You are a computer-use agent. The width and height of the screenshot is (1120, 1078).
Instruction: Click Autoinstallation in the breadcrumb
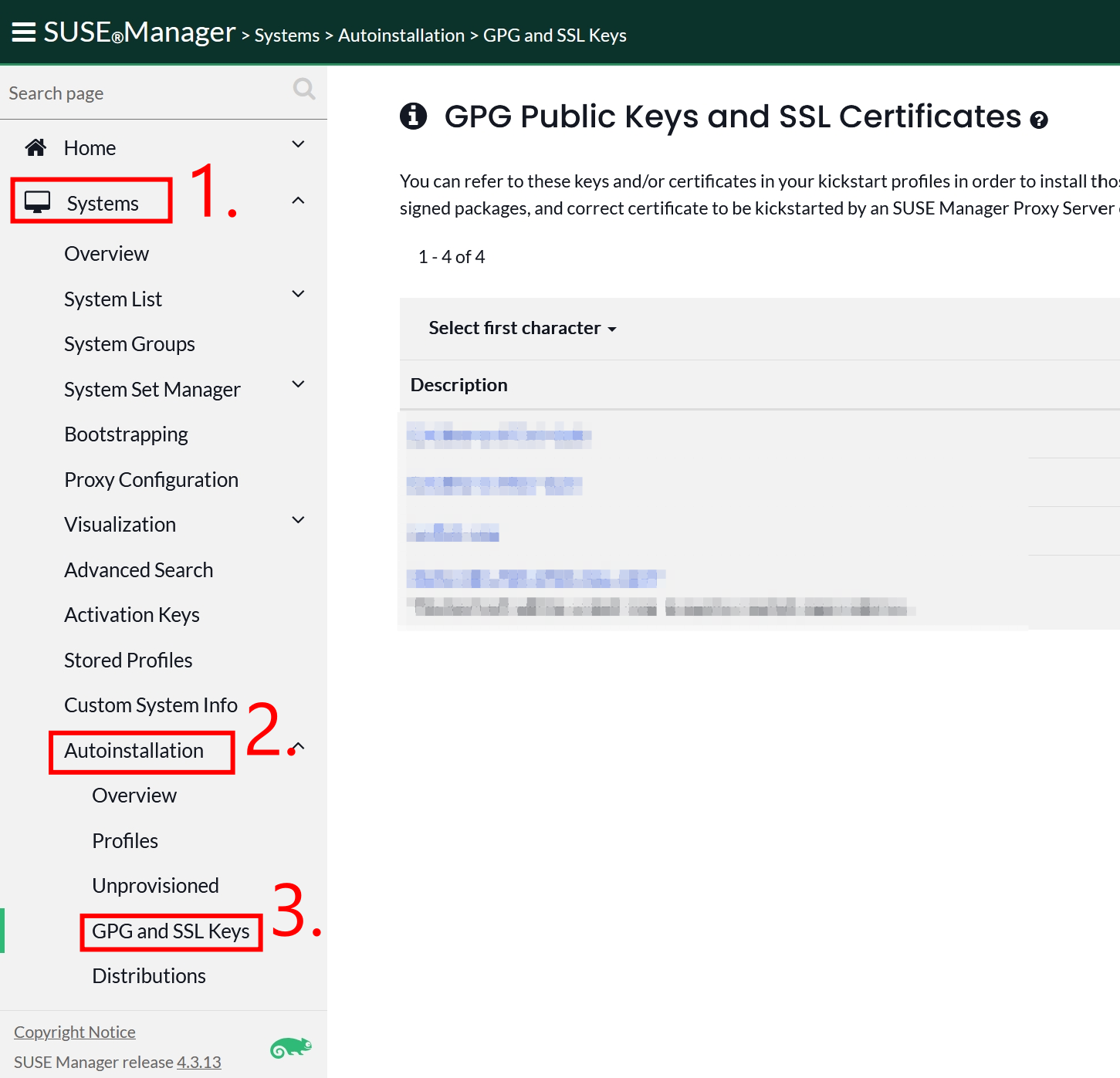click(x=401, y=35)
